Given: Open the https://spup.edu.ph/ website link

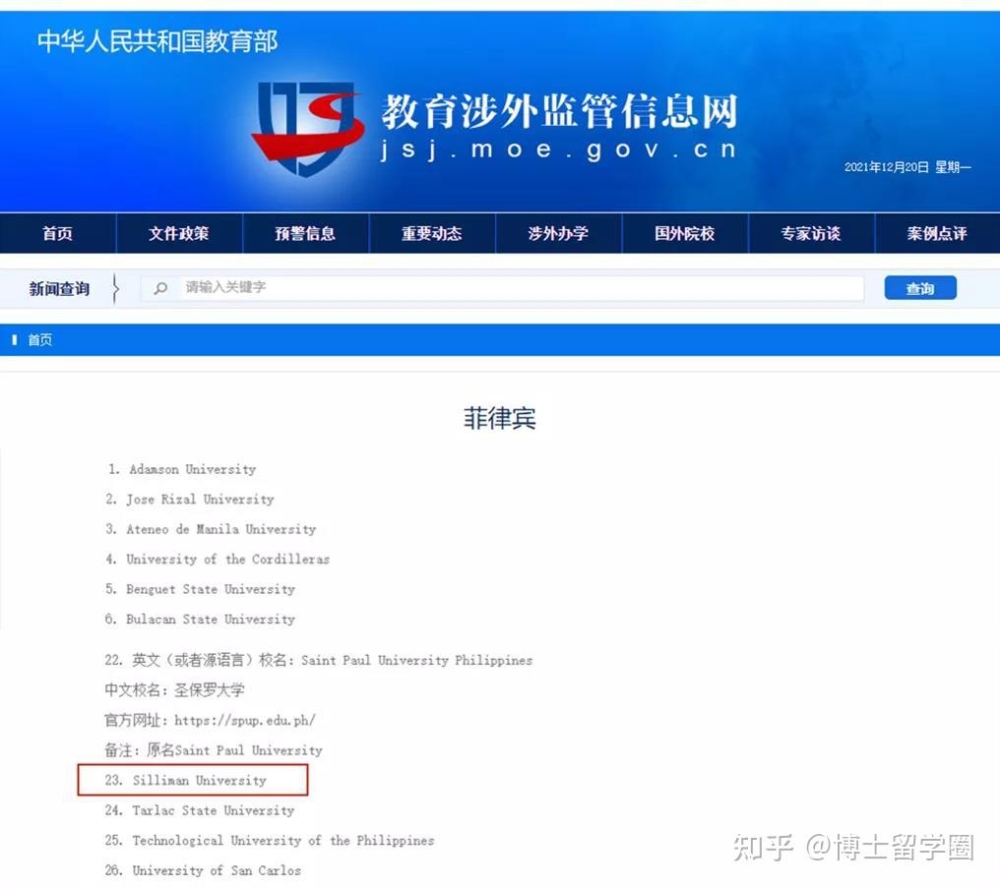Looking at the screenshot, I should 245,721.
